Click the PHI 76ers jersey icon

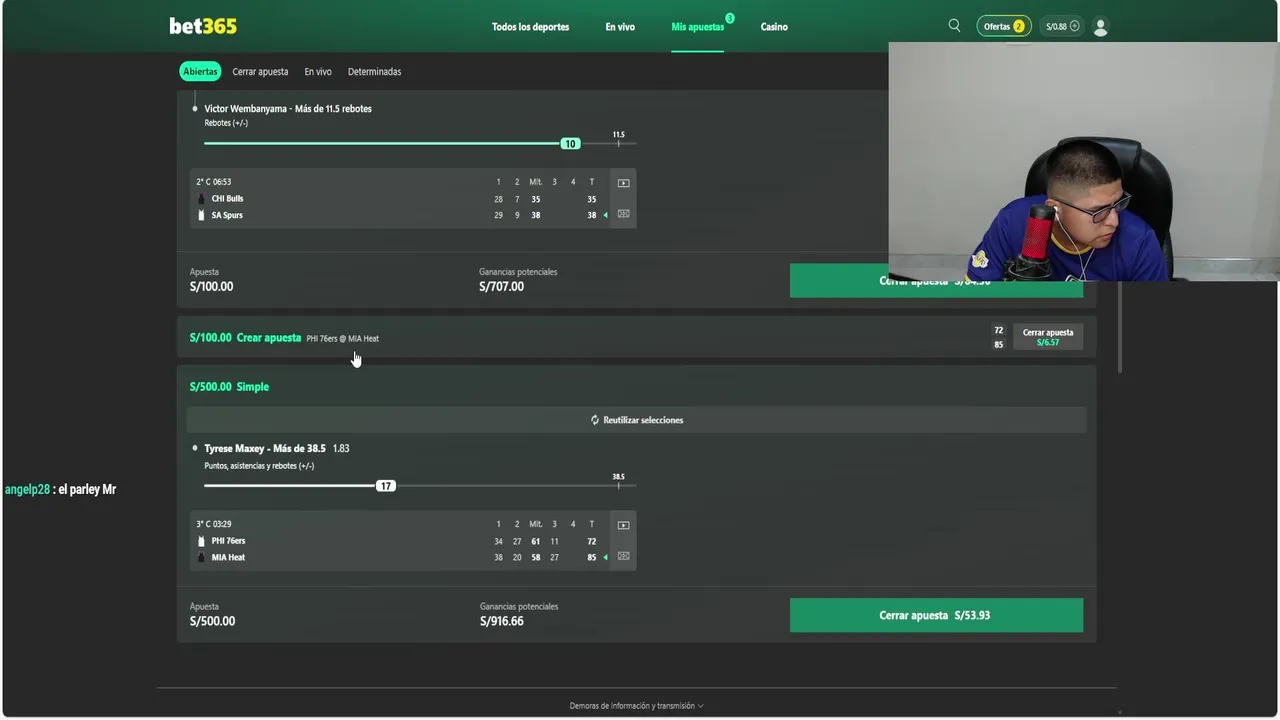click(x=201, y=541)
